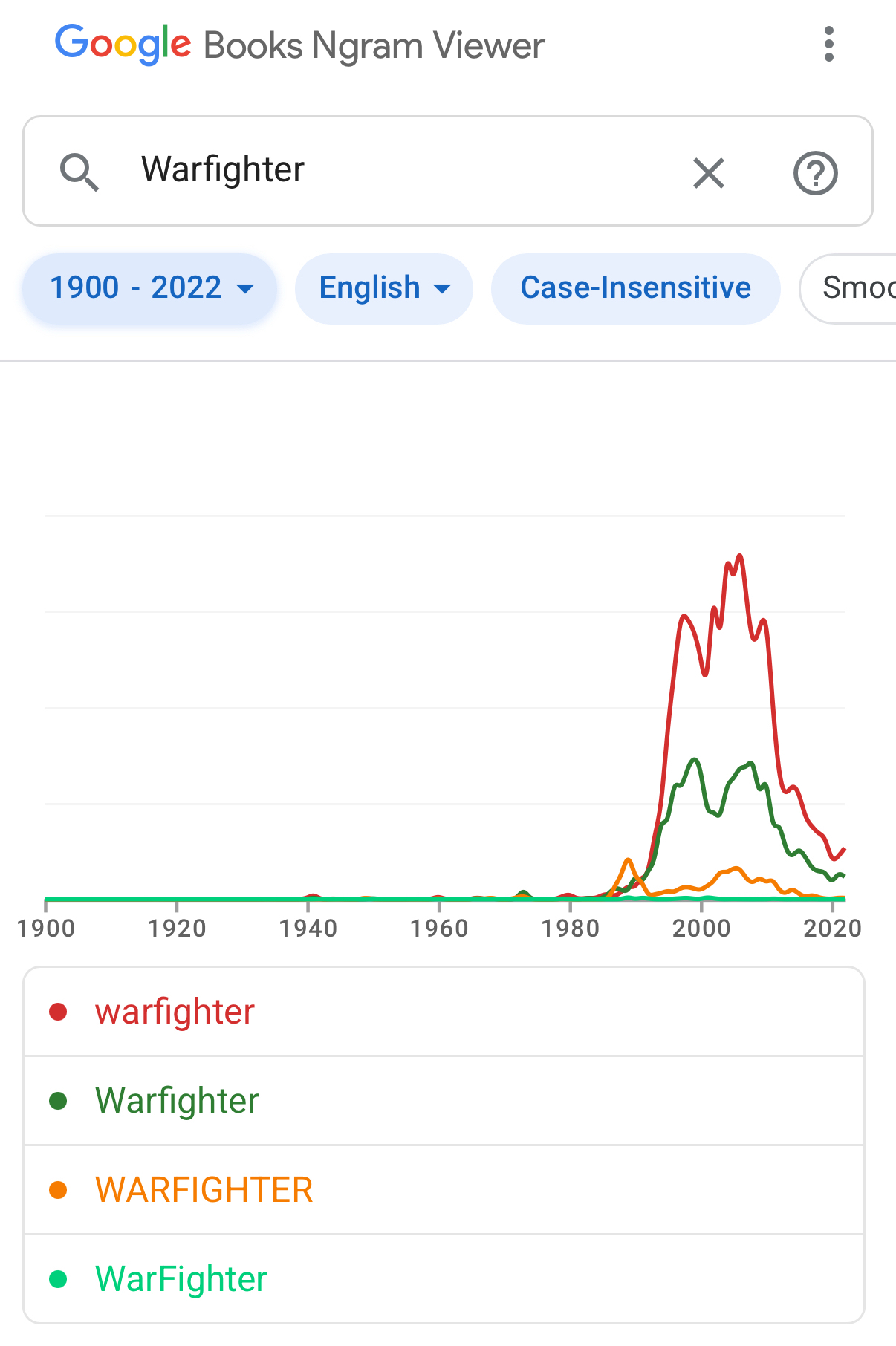Toggle the Case-Insensitive chip

[635, 288]
